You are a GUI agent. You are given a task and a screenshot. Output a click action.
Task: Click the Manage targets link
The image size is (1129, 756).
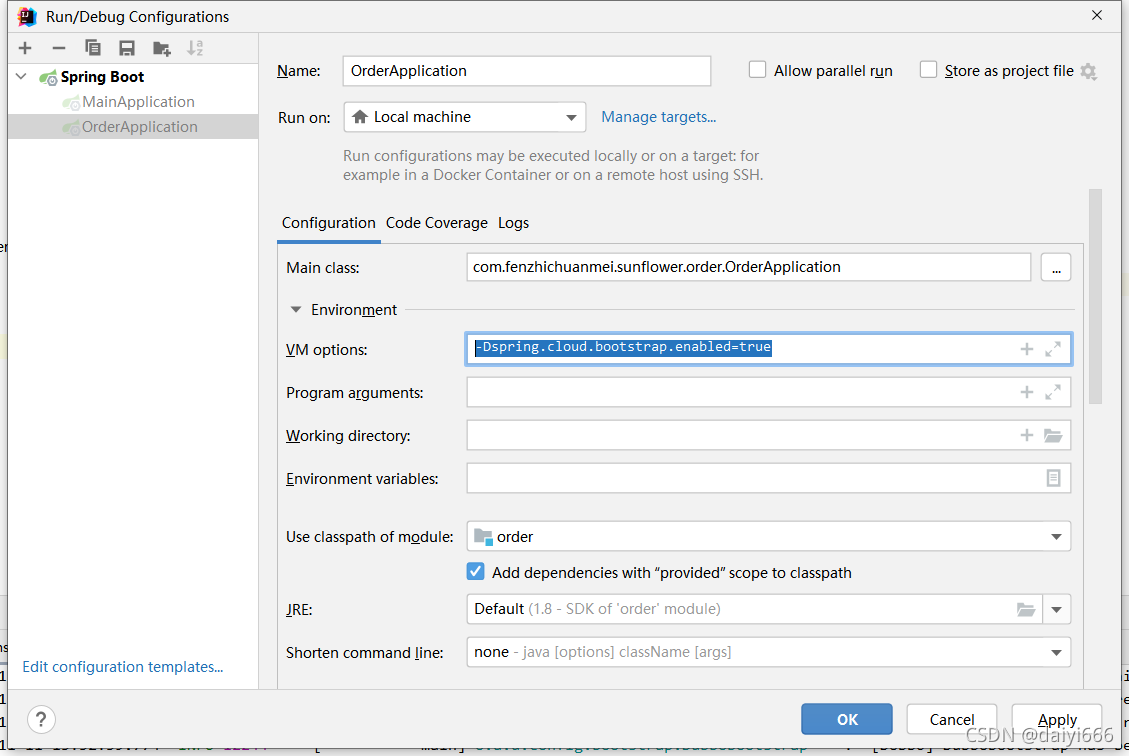click(659, 117)
